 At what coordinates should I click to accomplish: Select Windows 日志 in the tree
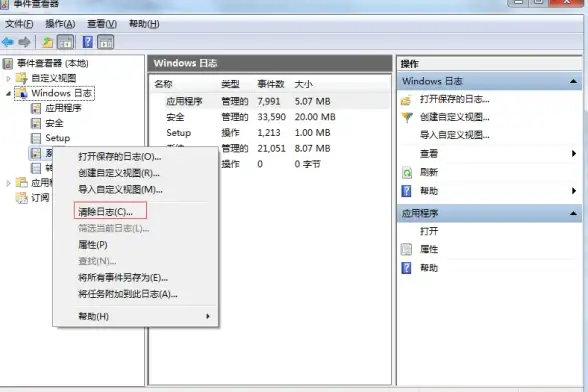62,93
